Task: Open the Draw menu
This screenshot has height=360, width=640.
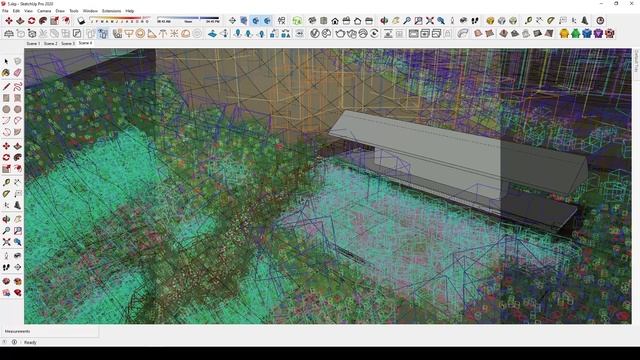Action: point(60,11)
